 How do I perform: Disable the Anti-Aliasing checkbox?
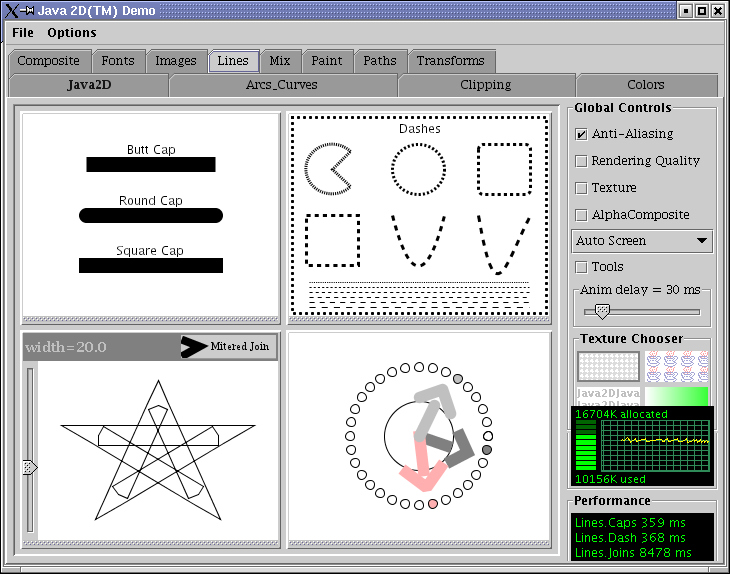tap(581, 134)
